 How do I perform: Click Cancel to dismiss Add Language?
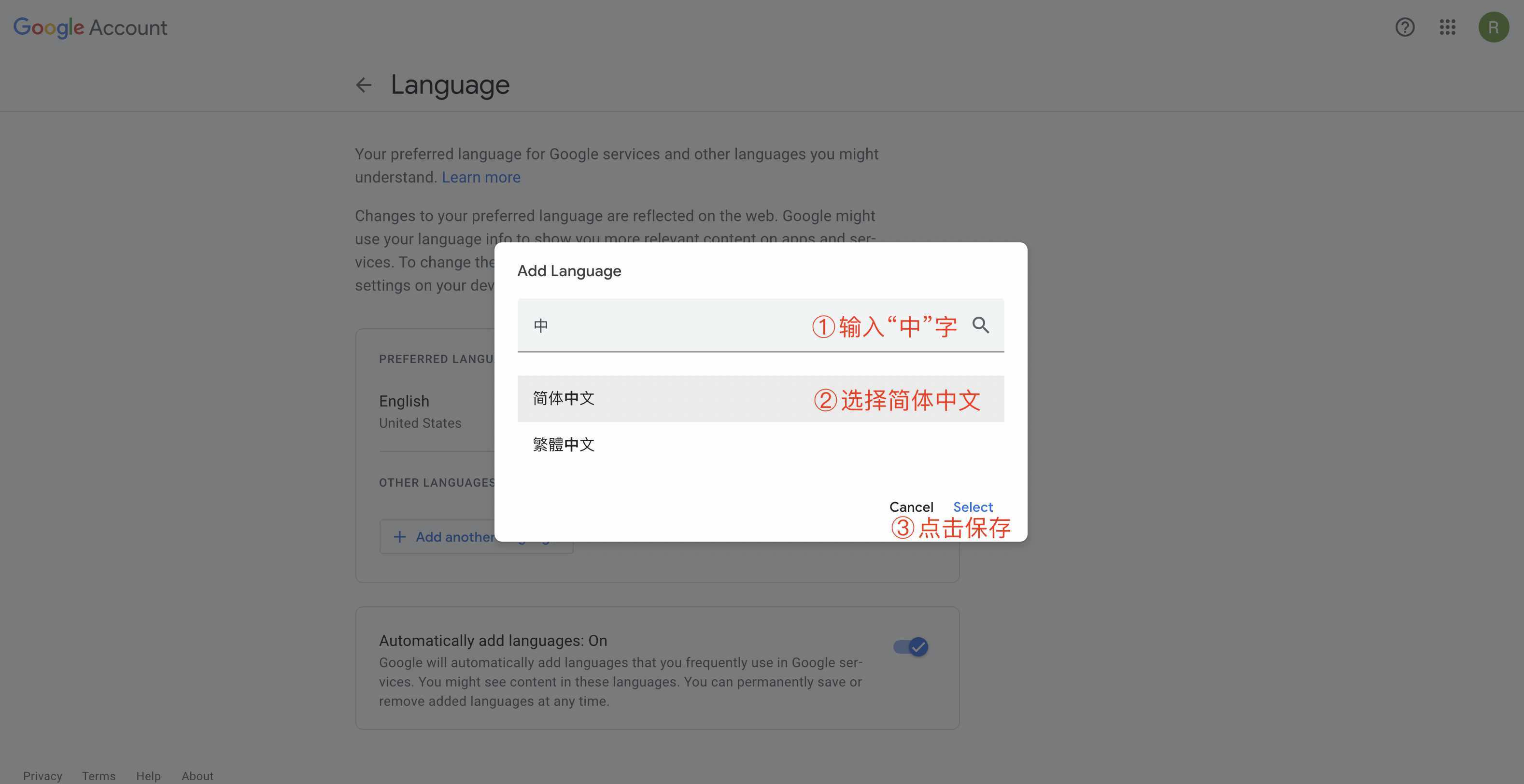tap(911, 507)
